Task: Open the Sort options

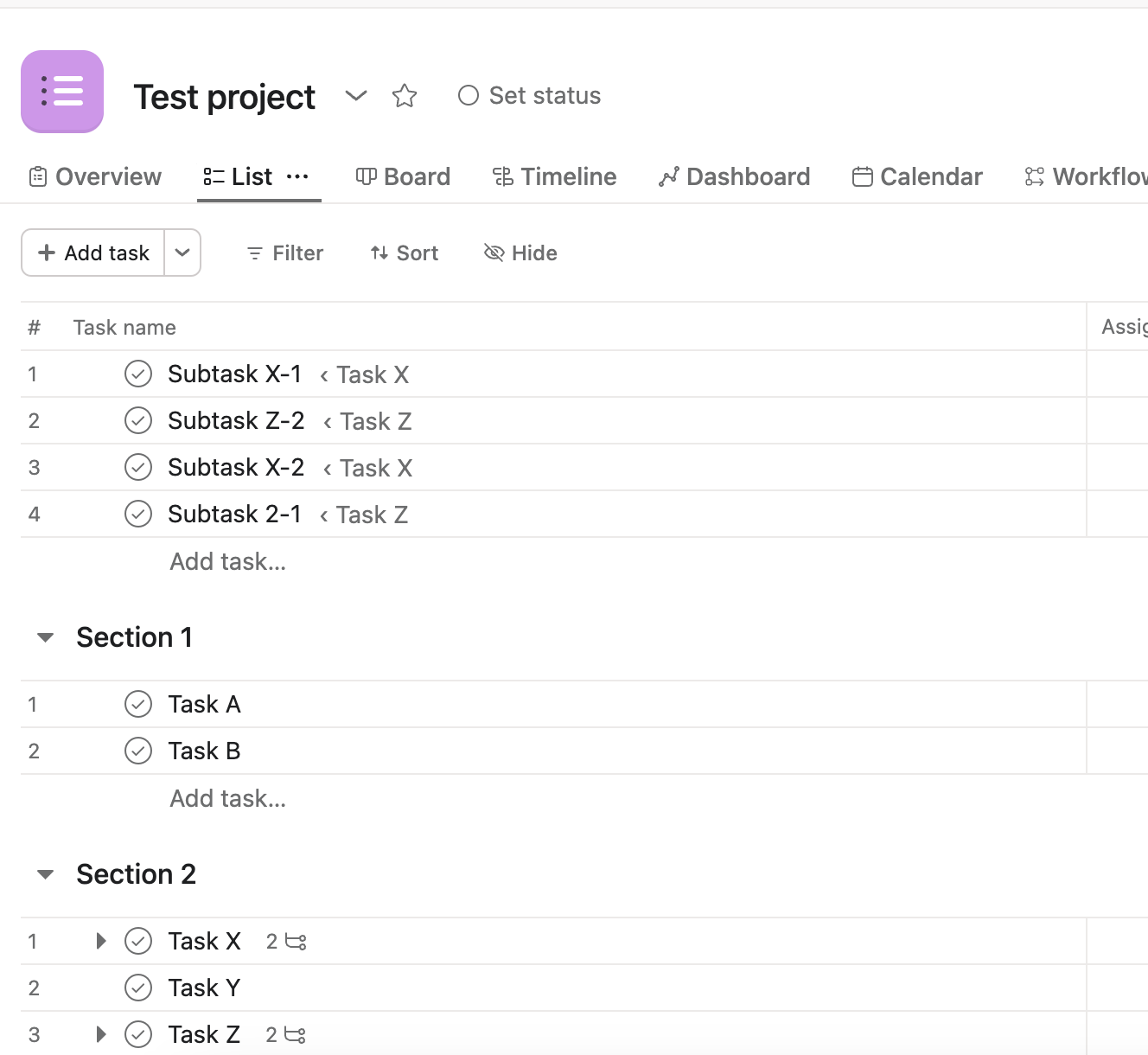Action: coord(405,253)
